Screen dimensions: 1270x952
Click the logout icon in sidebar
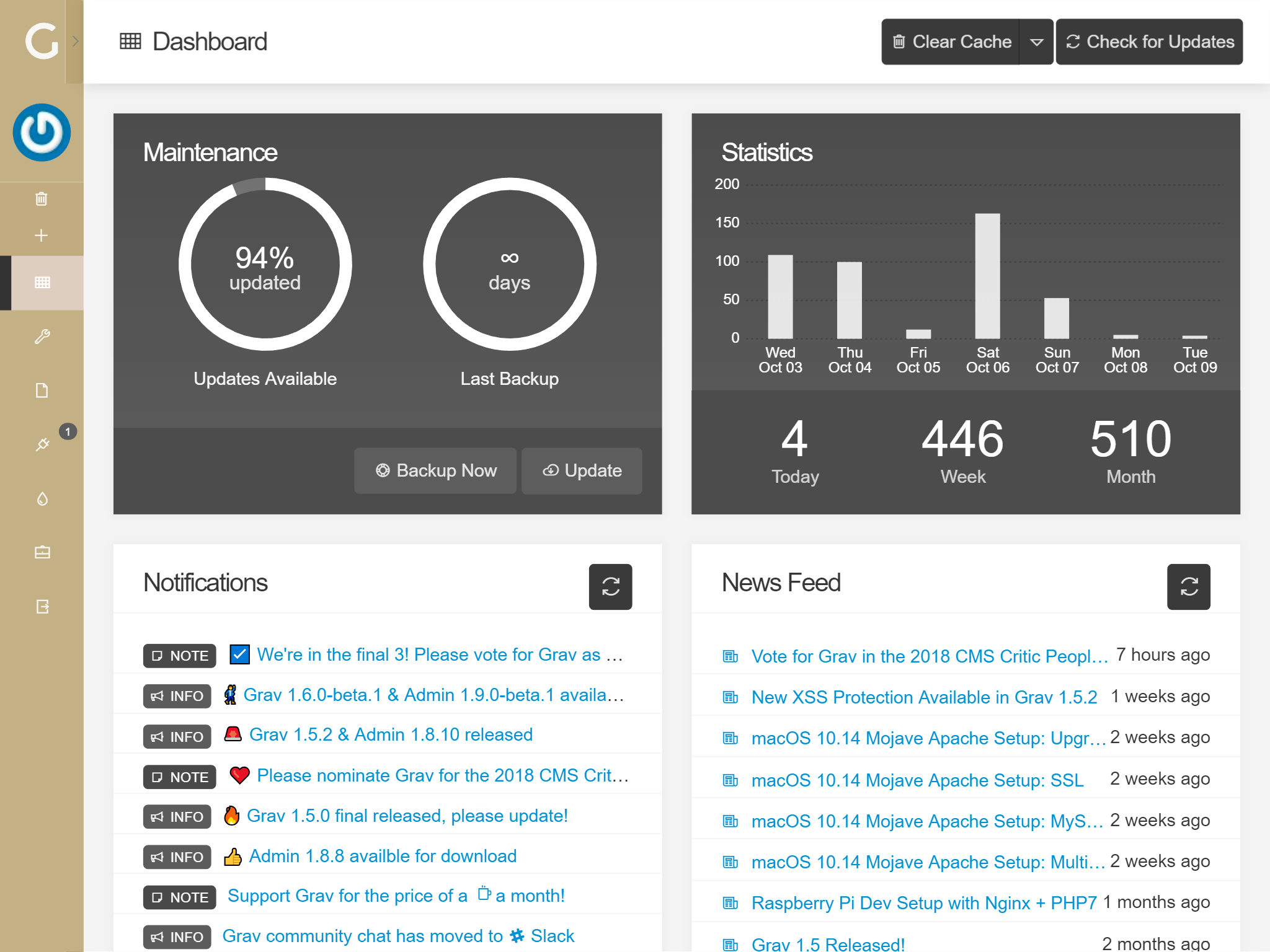tap(42, 606)
